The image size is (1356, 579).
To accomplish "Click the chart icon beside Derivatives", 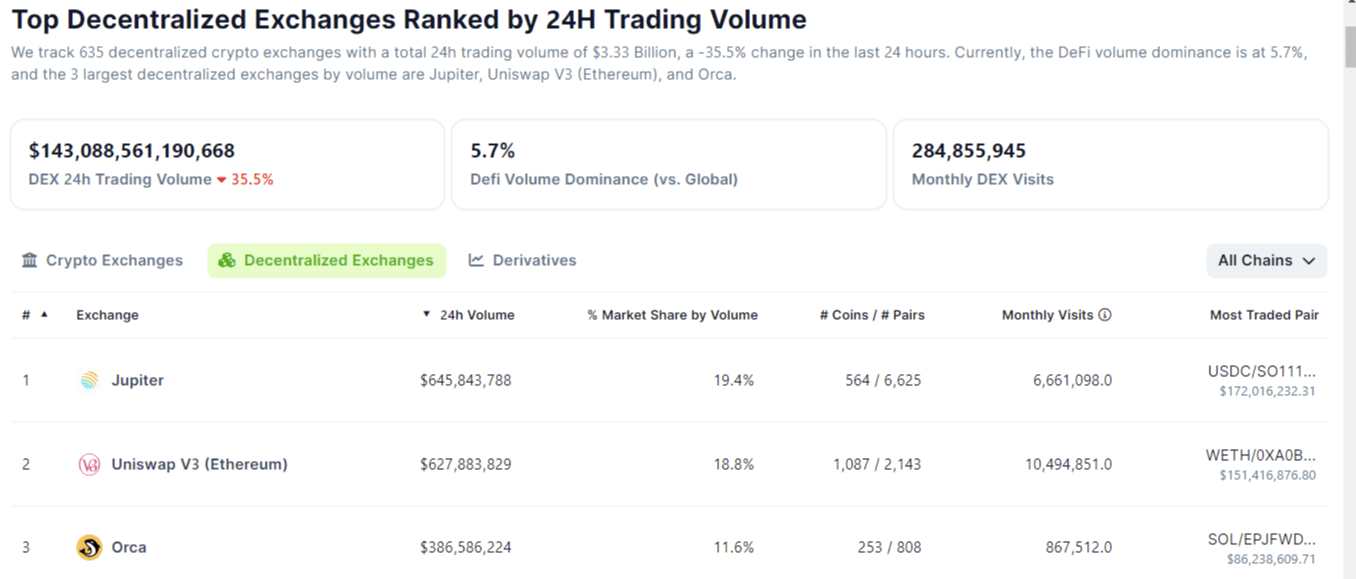I will tap(476, 260).
